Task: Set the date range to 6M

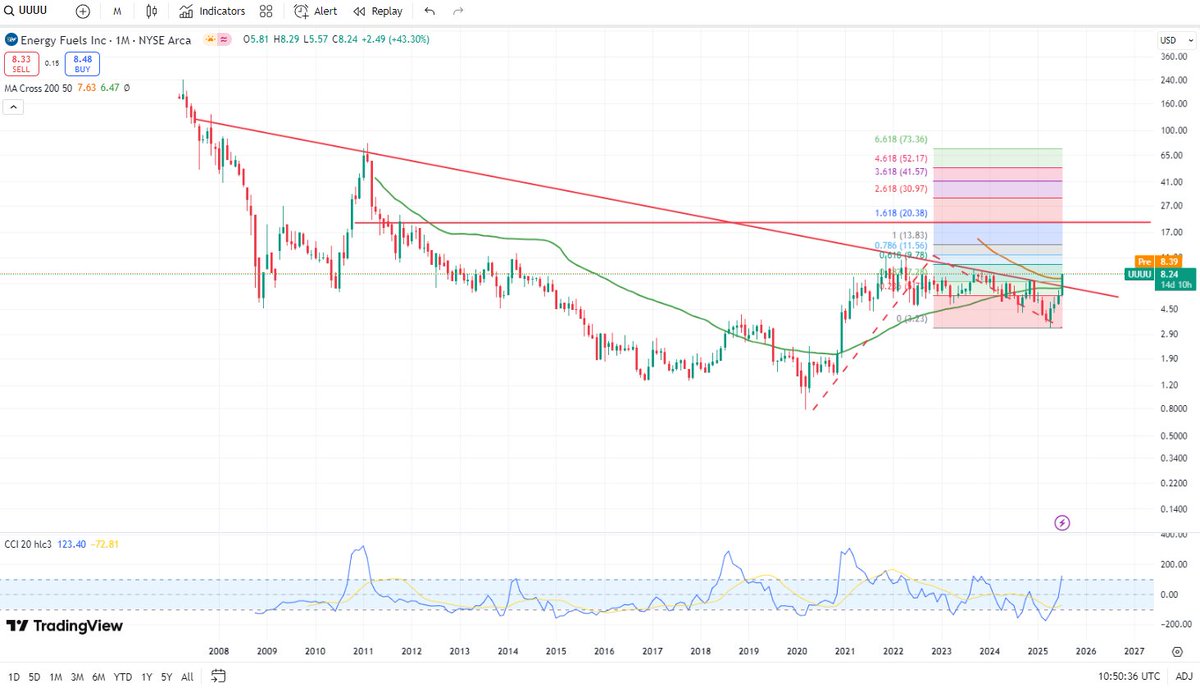Action: [99, 677]
